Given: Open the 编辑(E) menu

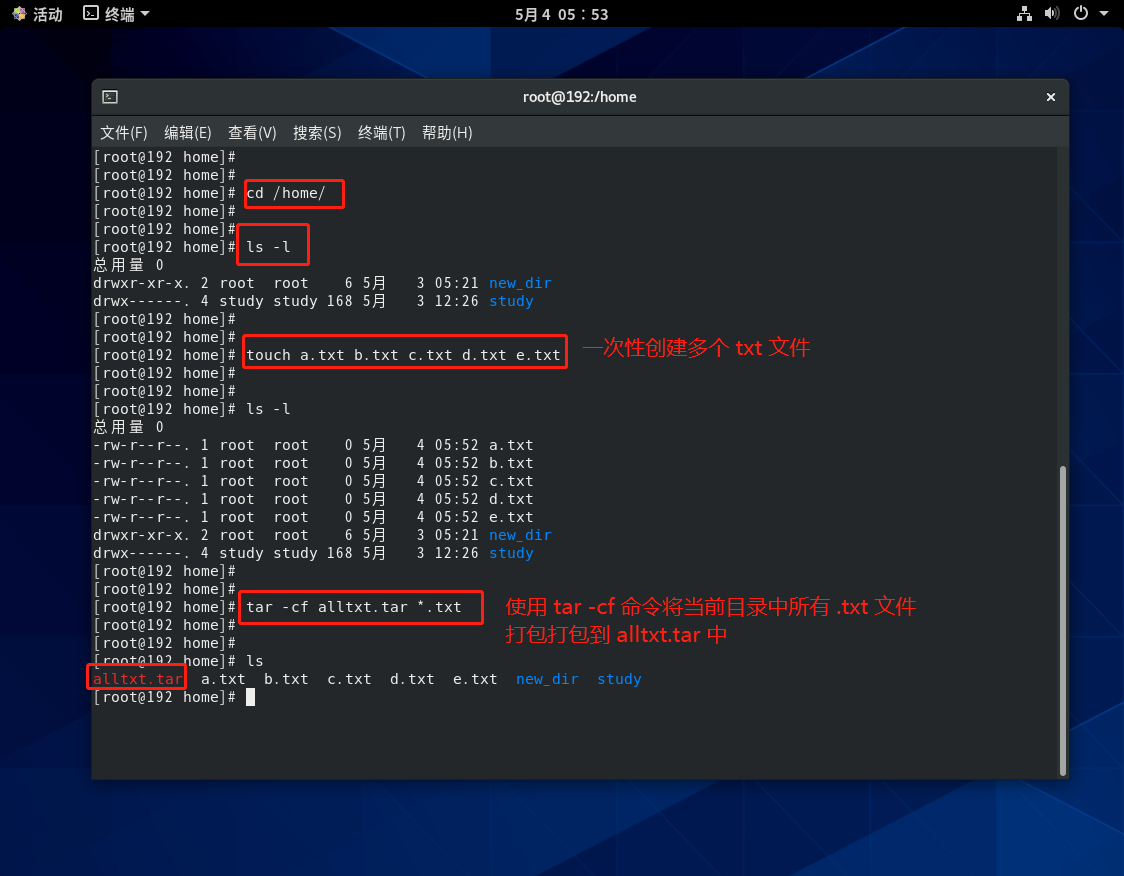Looking at the screenshot, I should (188, 133).
